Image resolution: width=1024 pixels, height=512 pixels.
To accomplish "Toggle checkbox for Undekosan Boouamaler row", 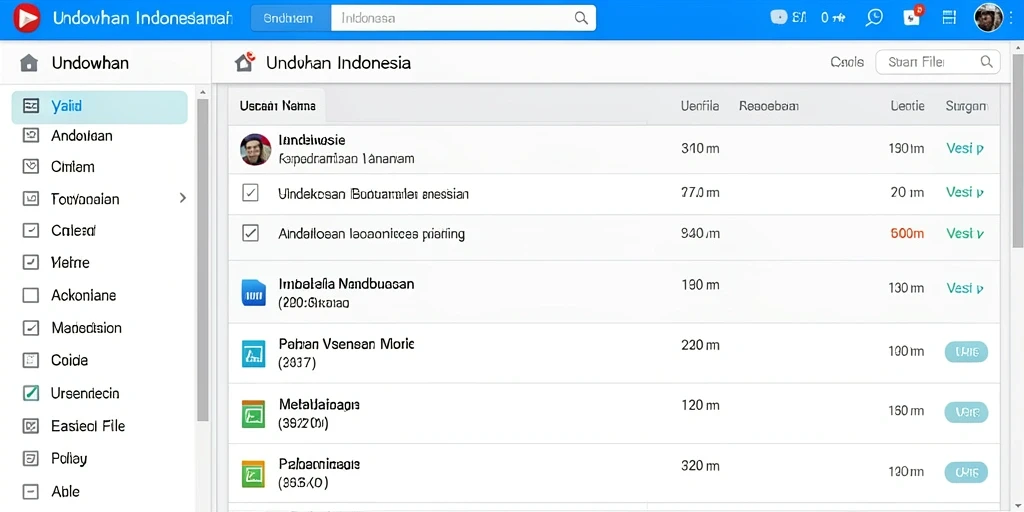I will pos(250,193).
